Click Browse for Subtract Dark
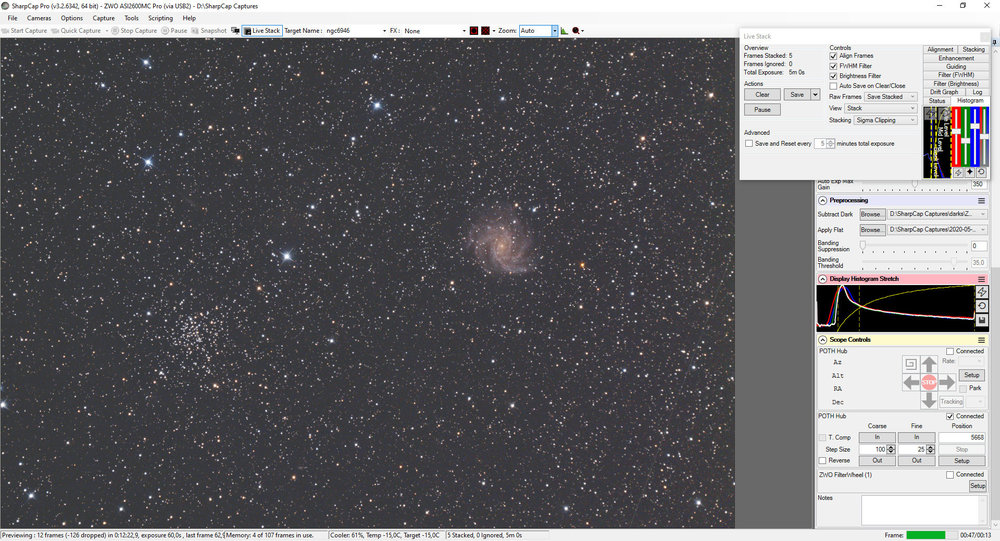 tap(872, 214)
